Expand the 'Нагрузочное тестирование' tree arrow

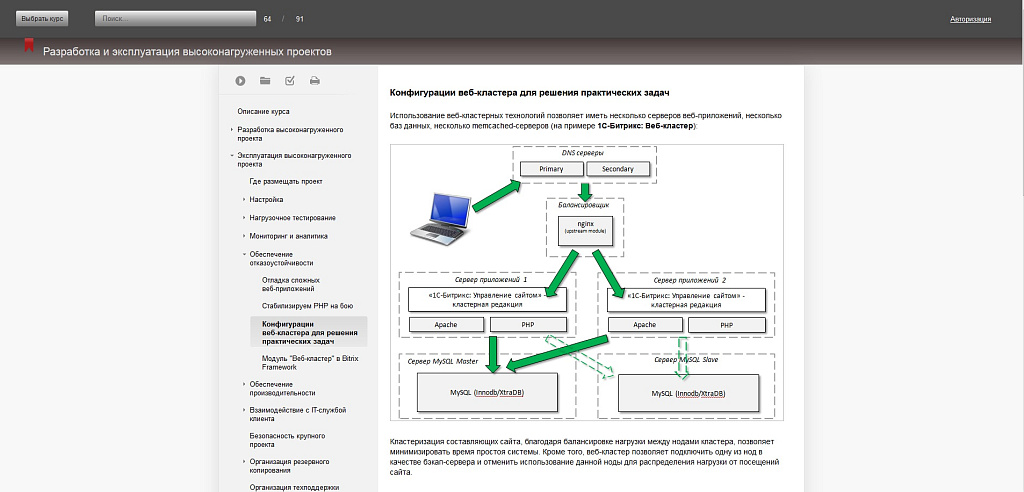tap(244, 218)
